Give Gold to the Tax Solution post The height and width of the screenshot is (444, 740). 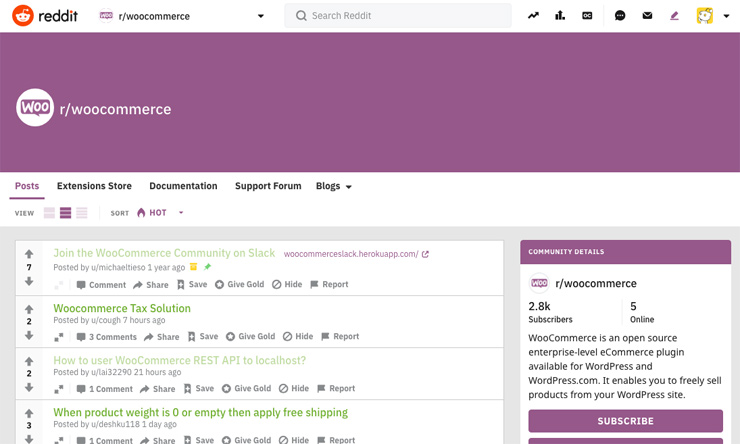click(250, 336)
